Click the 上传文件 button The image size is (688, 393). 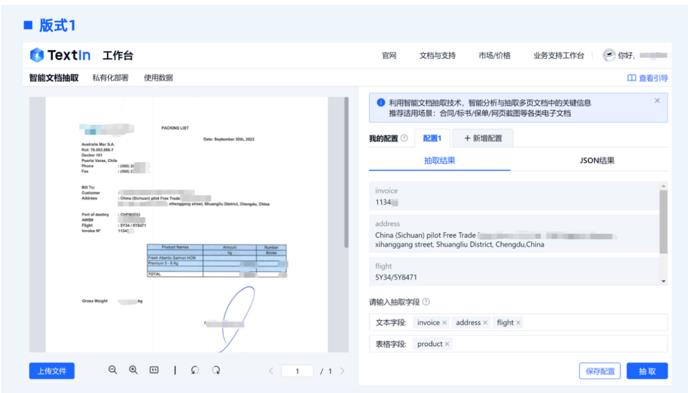(x=52, y=371)
